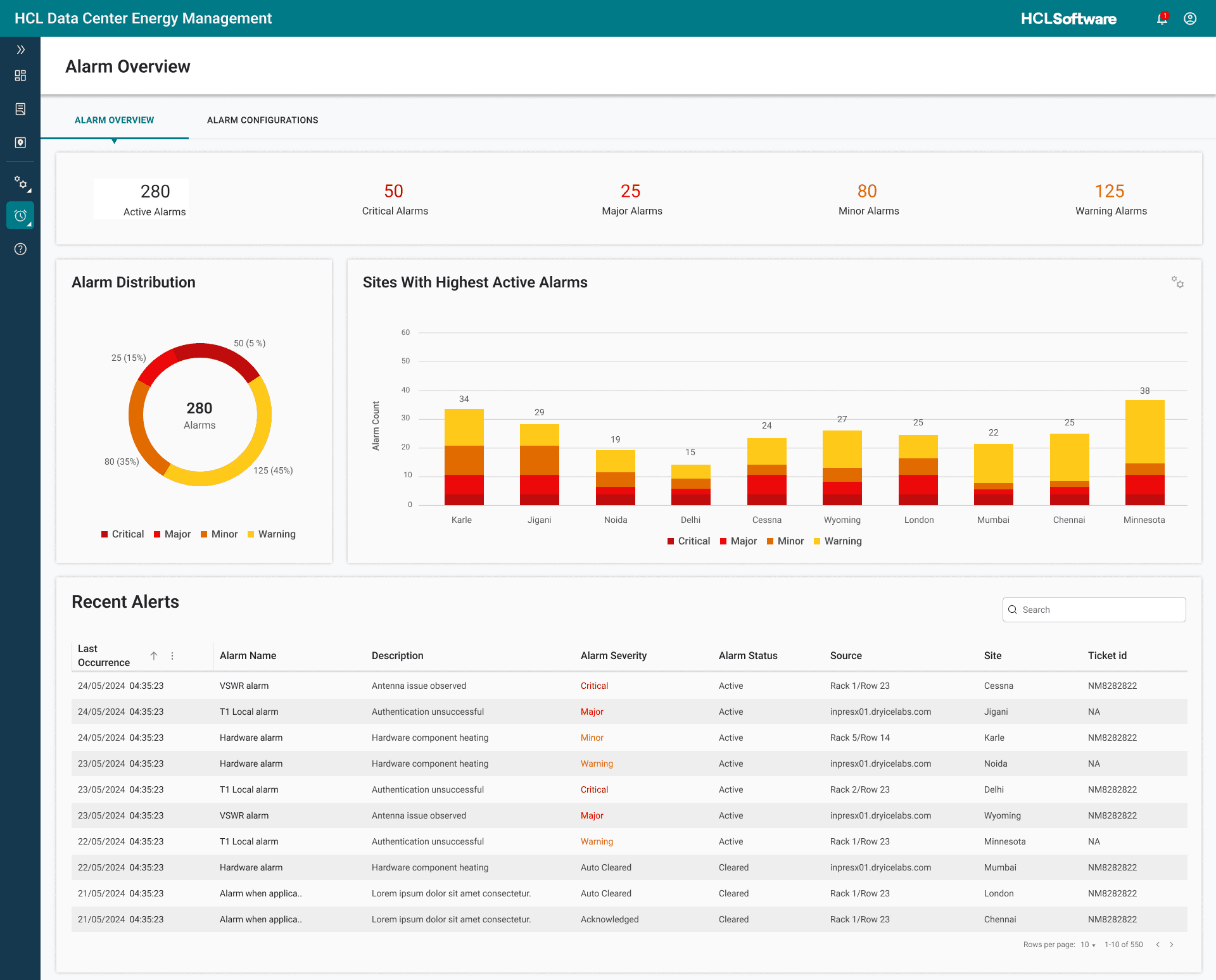Open the help question-mark icon in the sidebar
Viewport: 1216px width, 980px height.
point(20,249)
